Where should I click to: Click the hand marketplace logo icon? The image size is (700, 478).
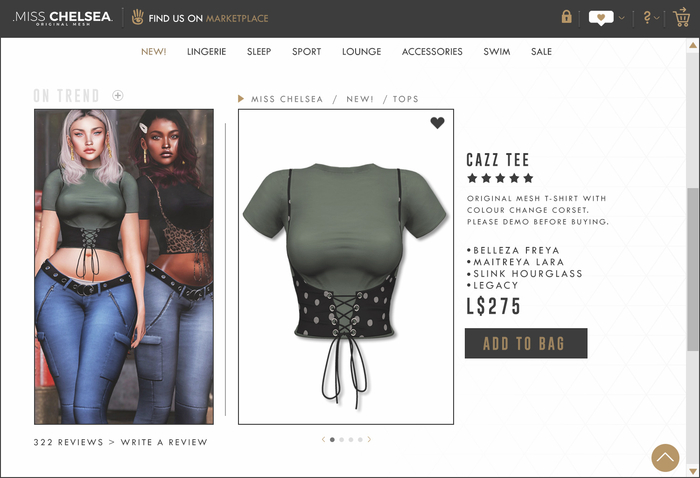click(138, 17)
